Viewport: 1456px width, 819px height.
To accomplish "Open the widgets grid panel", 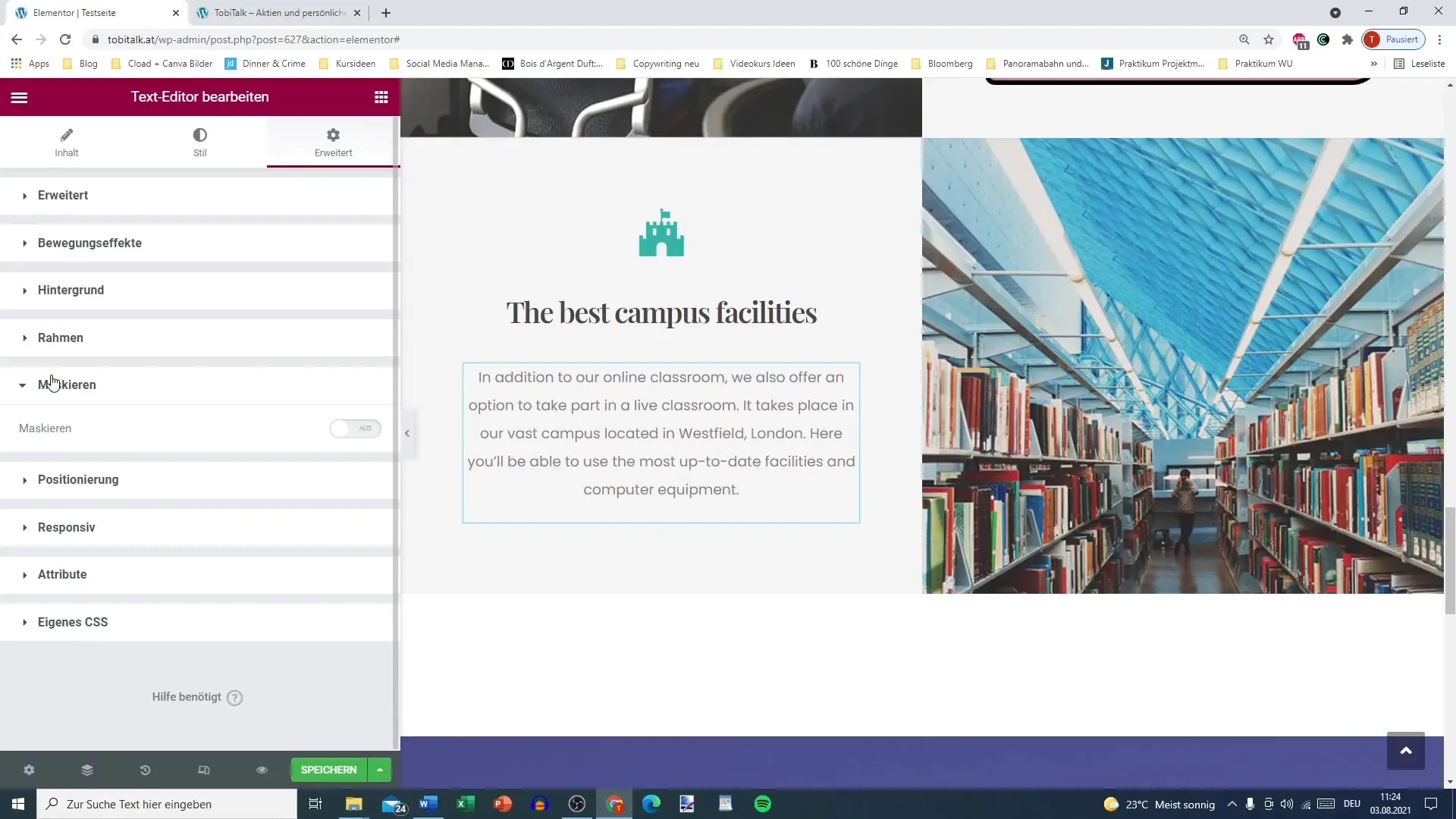I will [381, 97].
